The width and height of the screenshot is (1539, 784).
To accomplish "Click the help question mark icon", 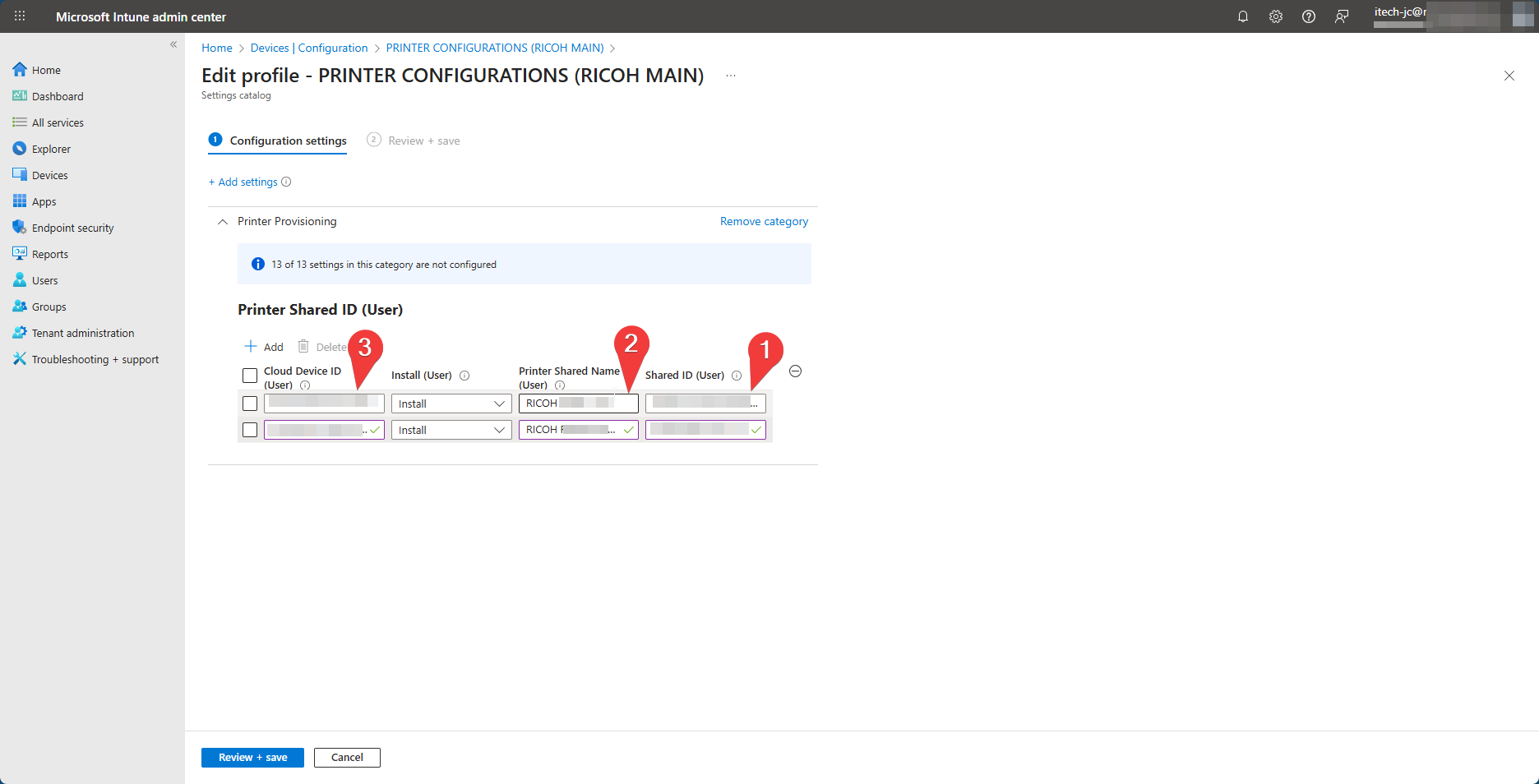I will point(1309,16).
